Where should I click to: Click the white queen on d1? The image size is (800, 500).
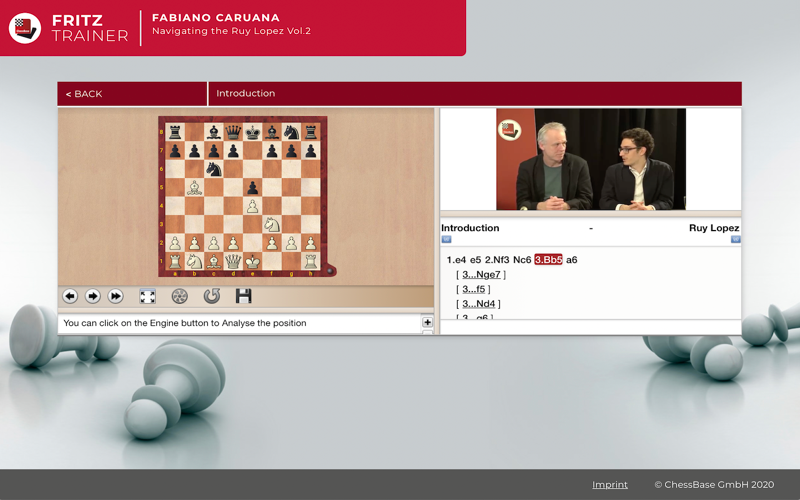click(x=233, y=262)
